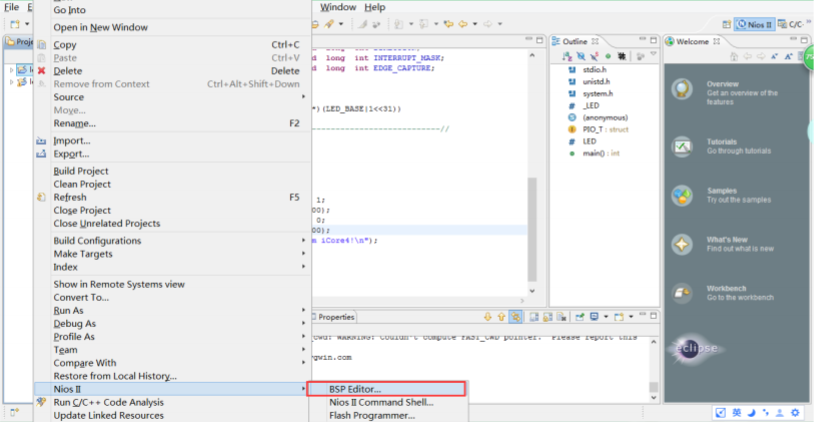Click the What's New star icon
This screenshot has height=422, width=816.
682,244
